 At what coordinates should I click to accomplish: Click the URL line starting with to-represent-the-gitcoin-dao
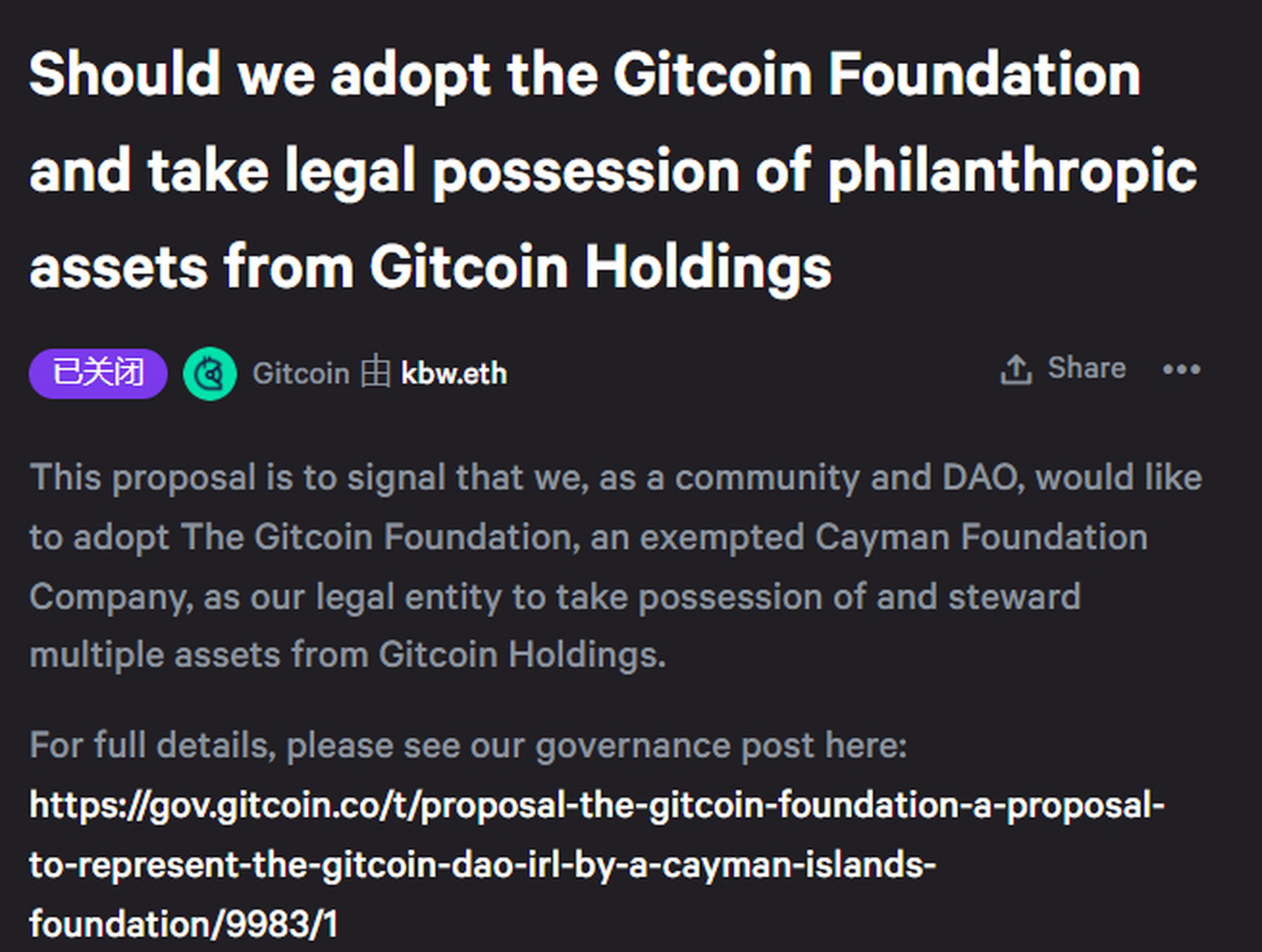tap(482, 865)
